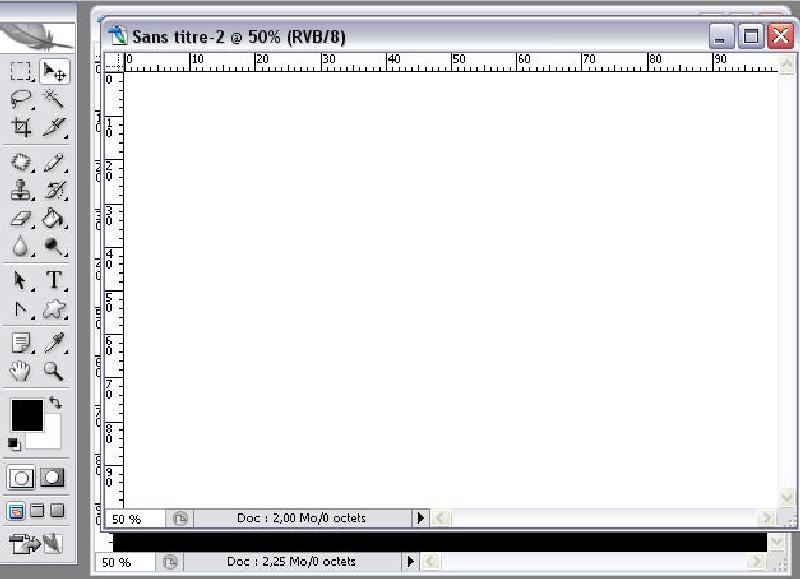Image resolution: width=800 pixels, height=579 pixels.
Task: Select the Lasso tool
Action: coord(20,98)
